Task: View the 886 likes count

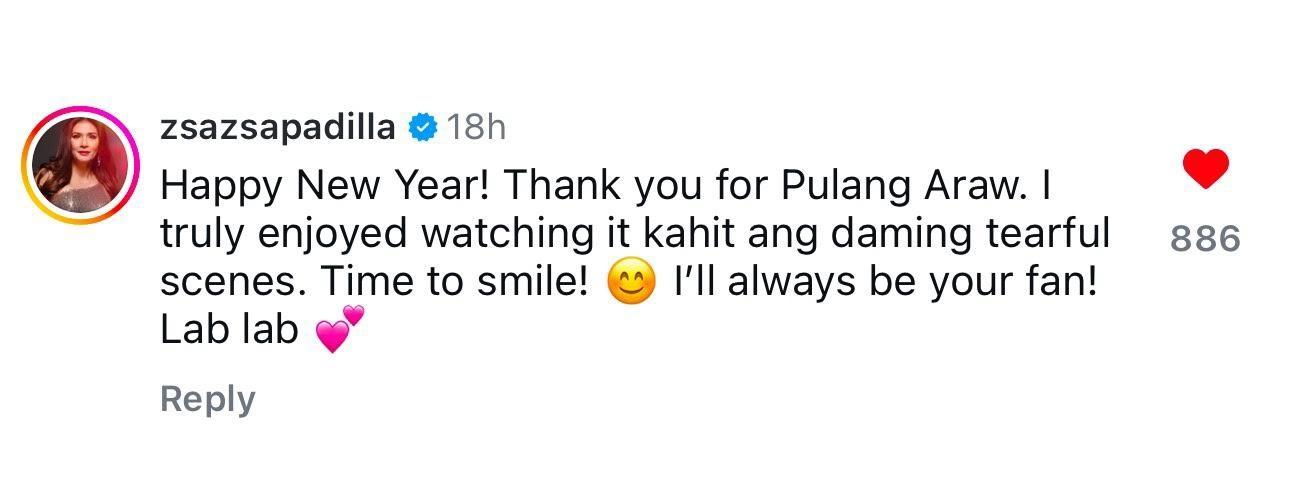Action: pyautogui.click(x=1205, y=238)
